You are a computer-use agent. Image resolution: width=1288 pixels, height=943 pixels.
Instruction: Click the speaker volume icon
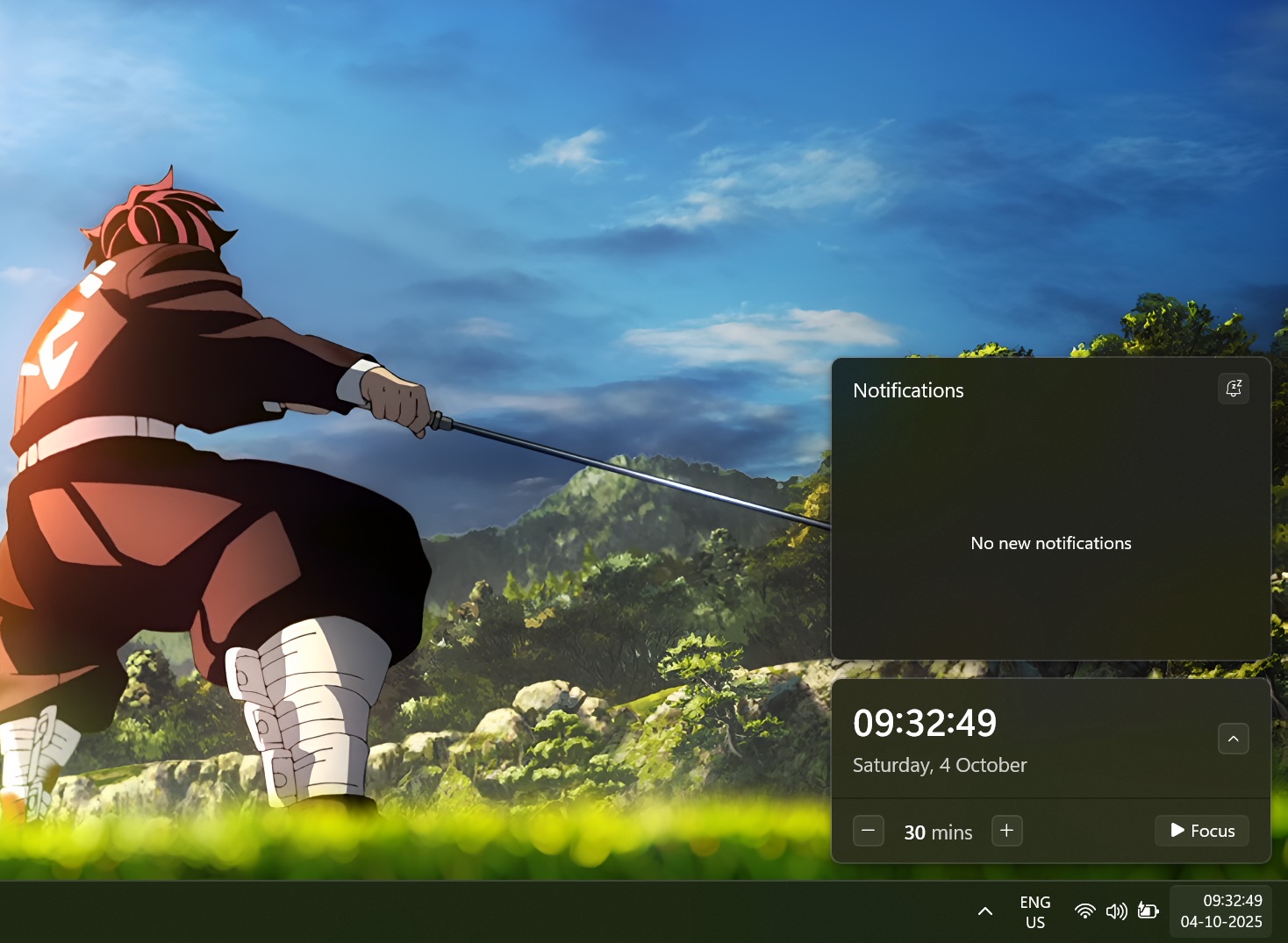[1116, 911]
